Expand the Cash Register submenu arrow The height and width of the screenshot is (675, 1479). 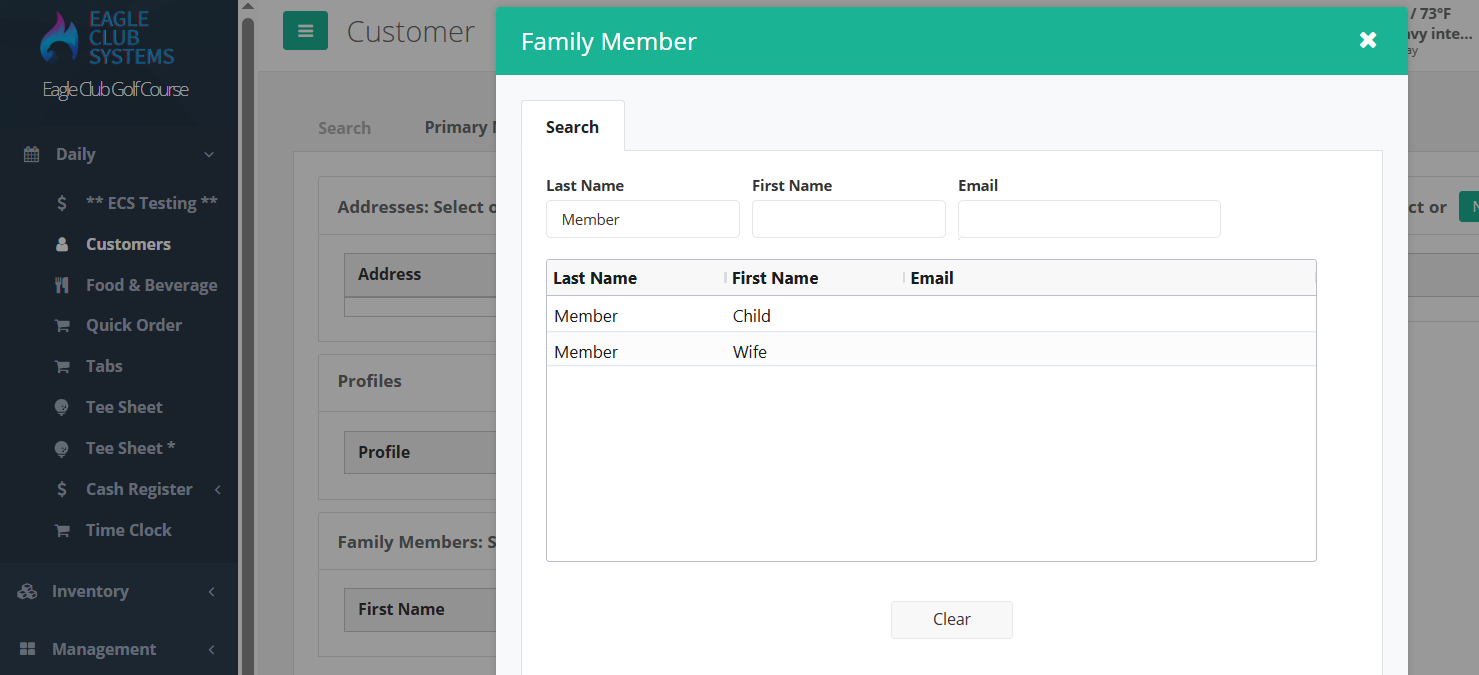pos(217,489)
